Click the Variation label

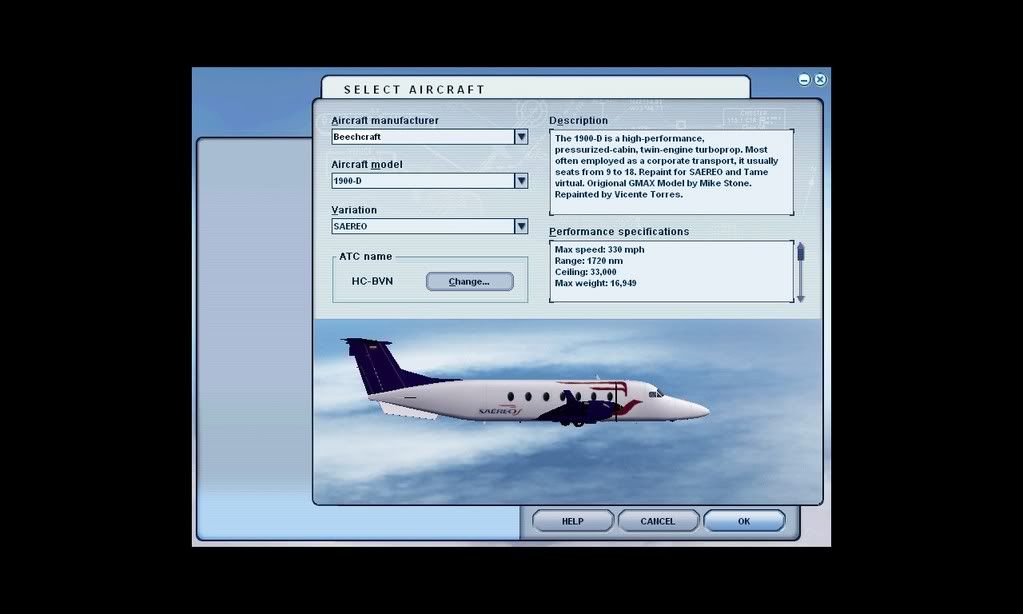tap(354, 210)
